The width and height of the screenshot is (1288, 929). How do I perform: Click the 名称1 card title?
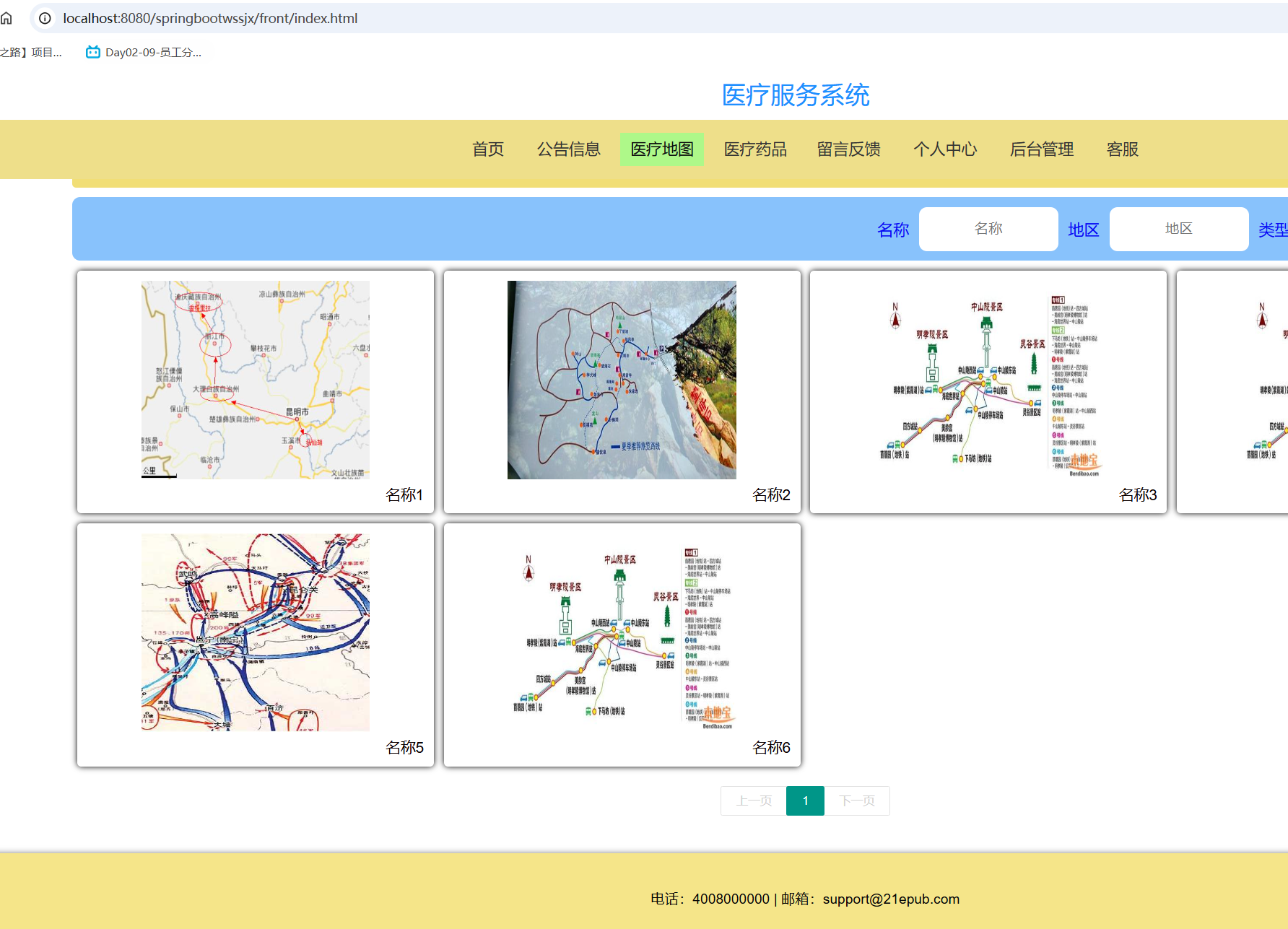pos(404,495)
